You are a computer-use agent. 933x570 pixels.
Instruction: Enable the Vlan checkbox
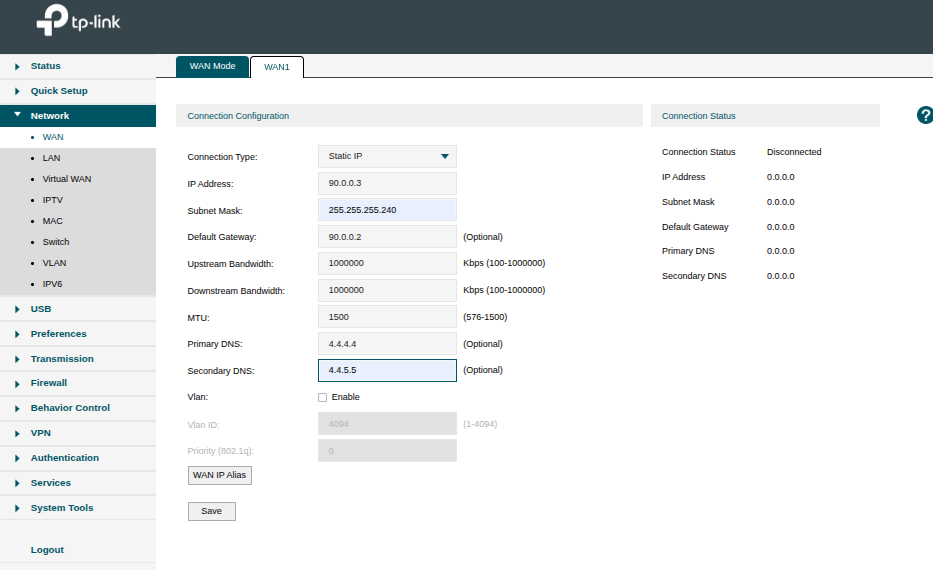[x=323, y=397]
